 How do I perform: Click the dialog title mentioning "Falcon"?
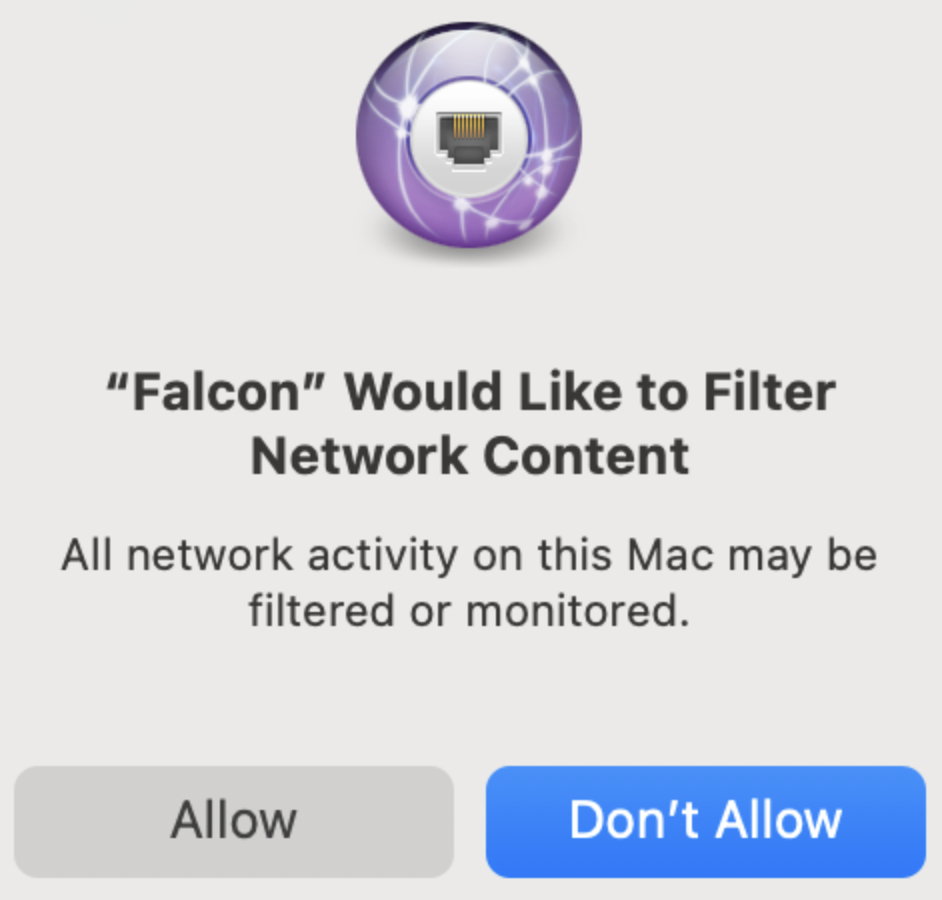point(470,424)
